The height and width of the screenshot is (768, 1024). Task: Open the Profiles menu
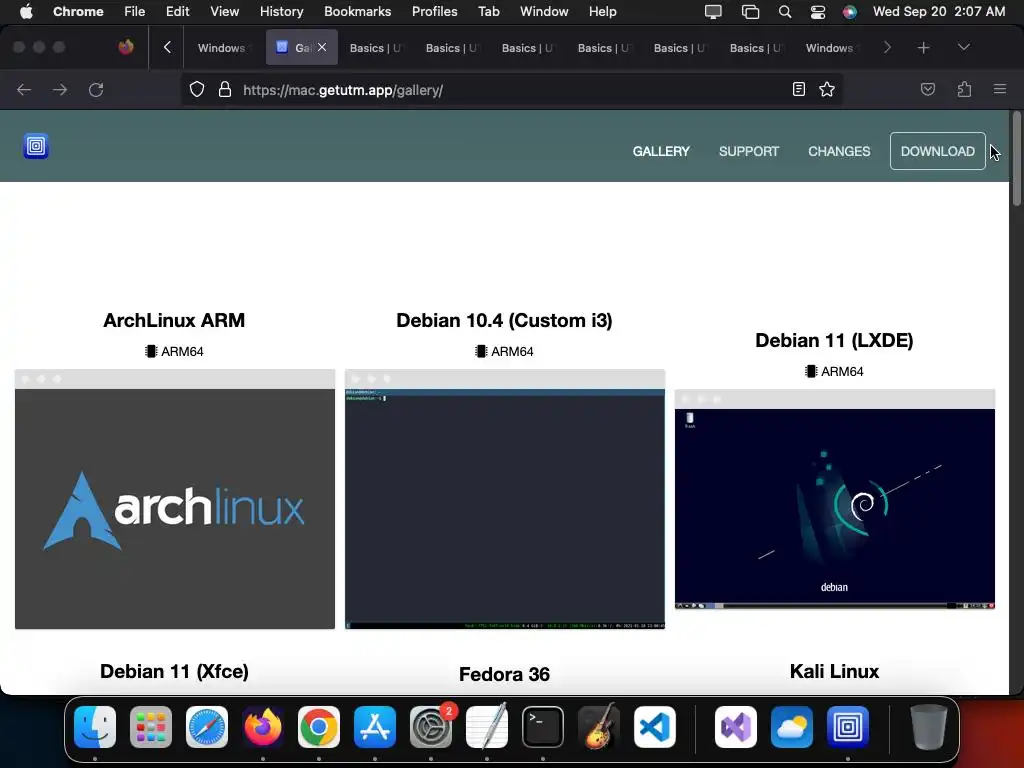434,11
